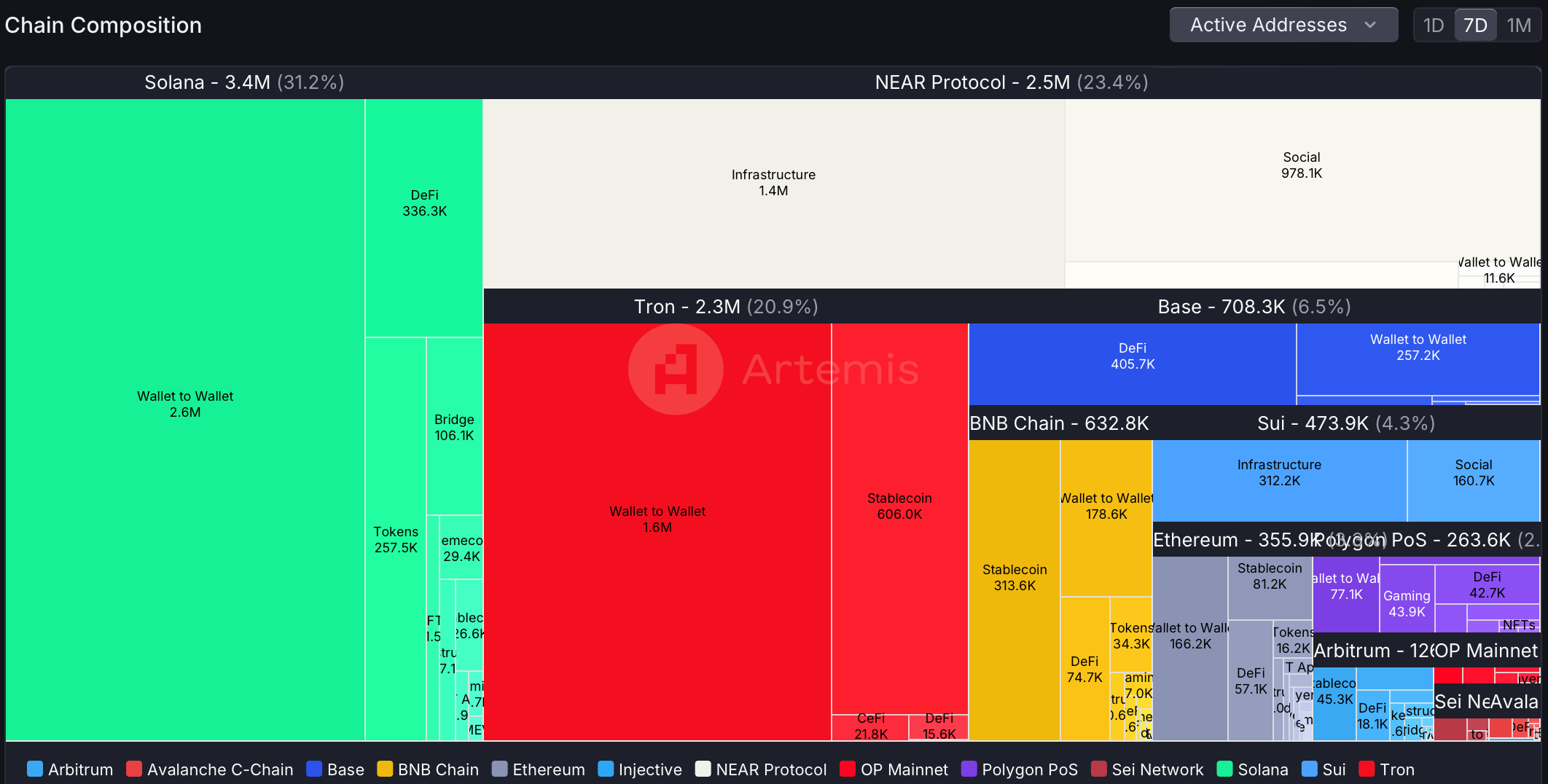1548x784 pixels.
Task: Click the Injective legend color square
Action: tap(605, 769)
